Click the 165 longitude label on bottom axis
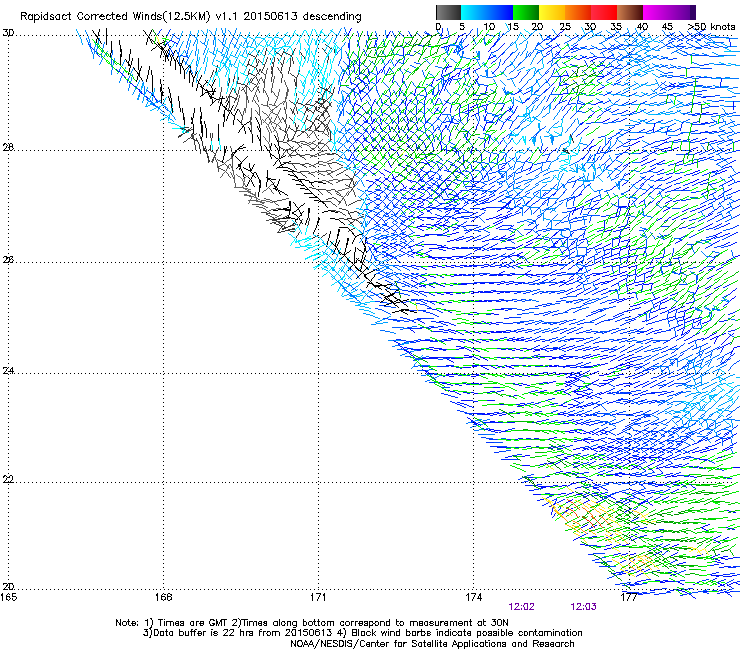 coord(8,597)
